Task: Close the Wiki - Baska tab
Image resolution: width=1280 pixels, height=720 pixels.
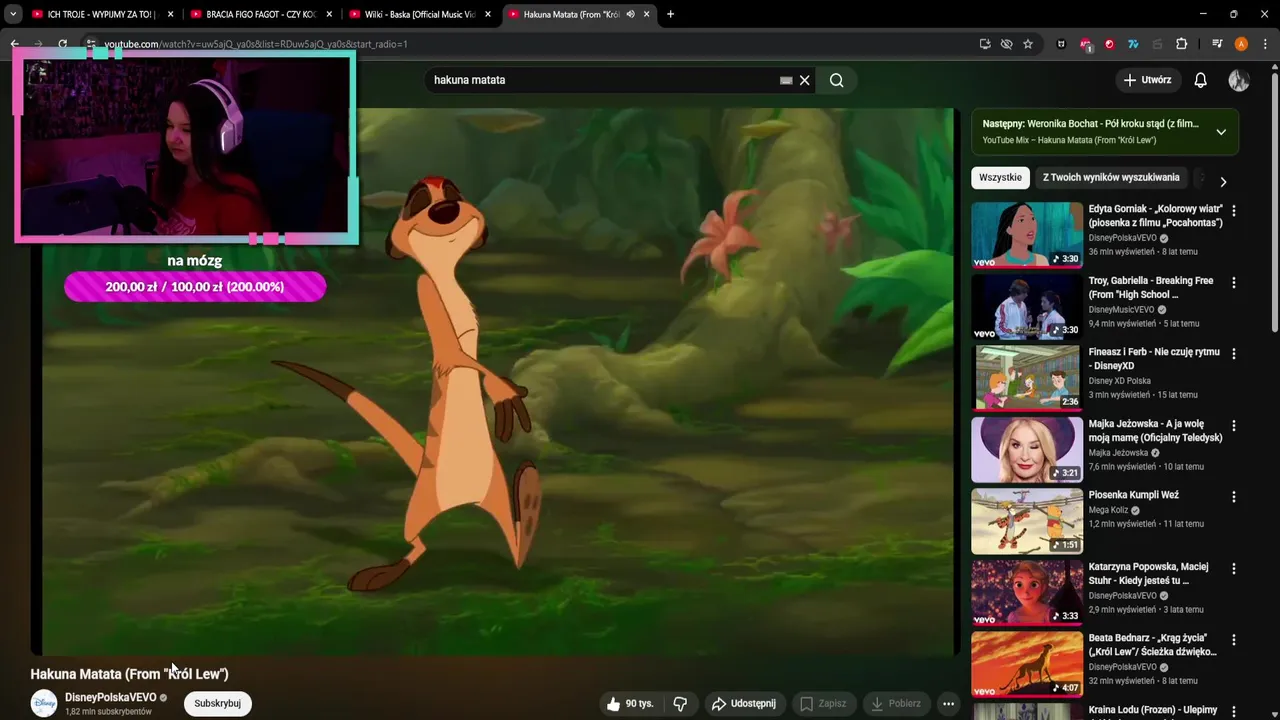Action: coord(487,14)
